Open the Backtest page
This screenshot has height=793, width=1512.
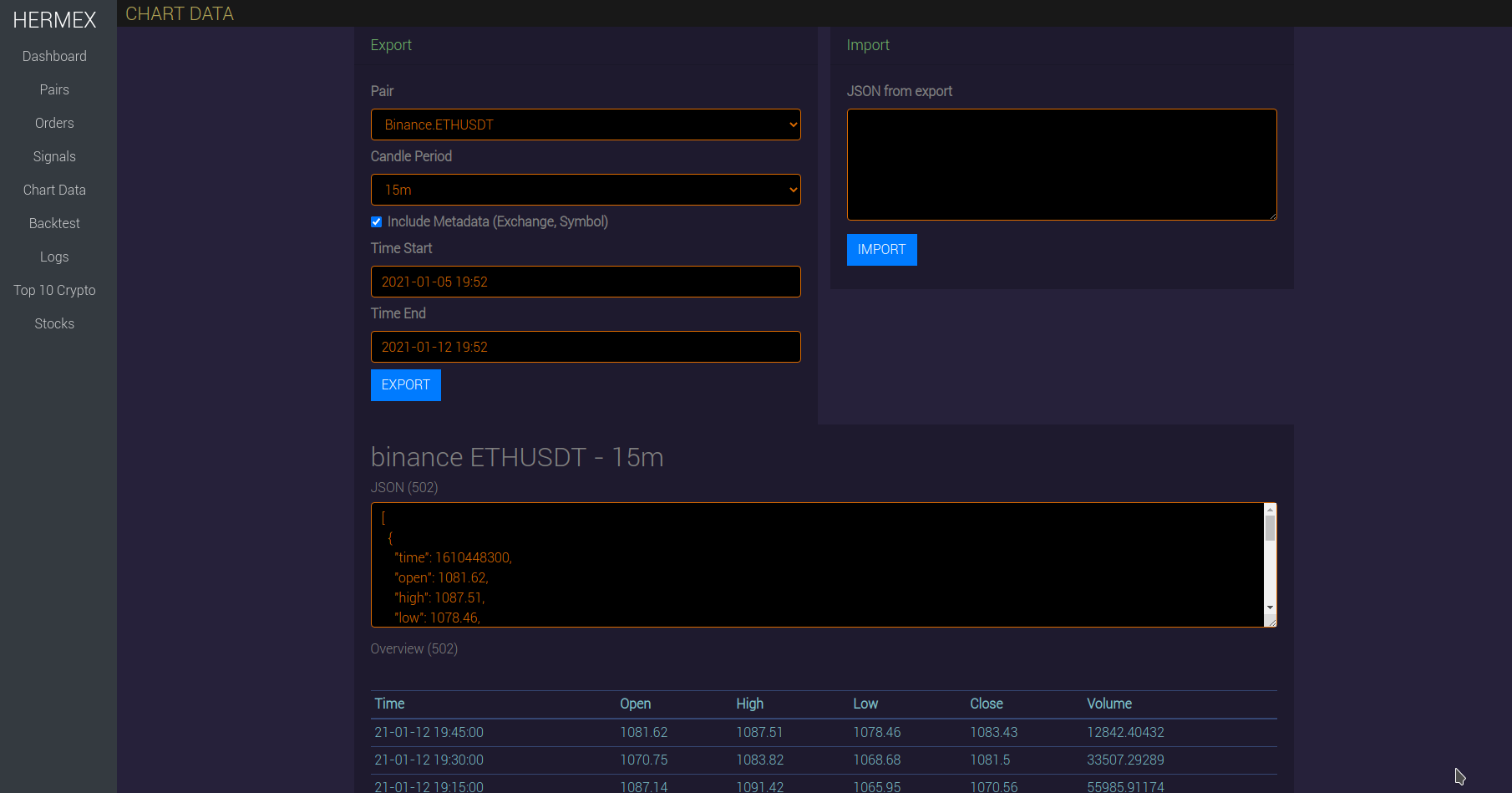click(54, 223)
